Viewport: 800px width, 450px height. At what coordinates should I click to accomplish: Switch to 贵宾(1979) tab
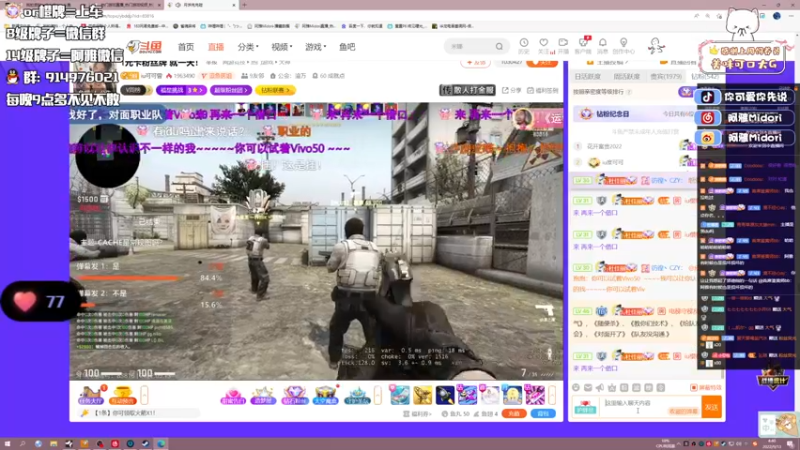click(666, 77)
